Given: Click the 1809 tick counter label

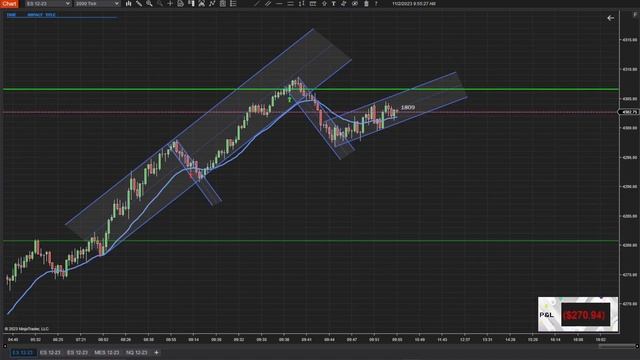Looking at the screenshot, I should point(407,107).
